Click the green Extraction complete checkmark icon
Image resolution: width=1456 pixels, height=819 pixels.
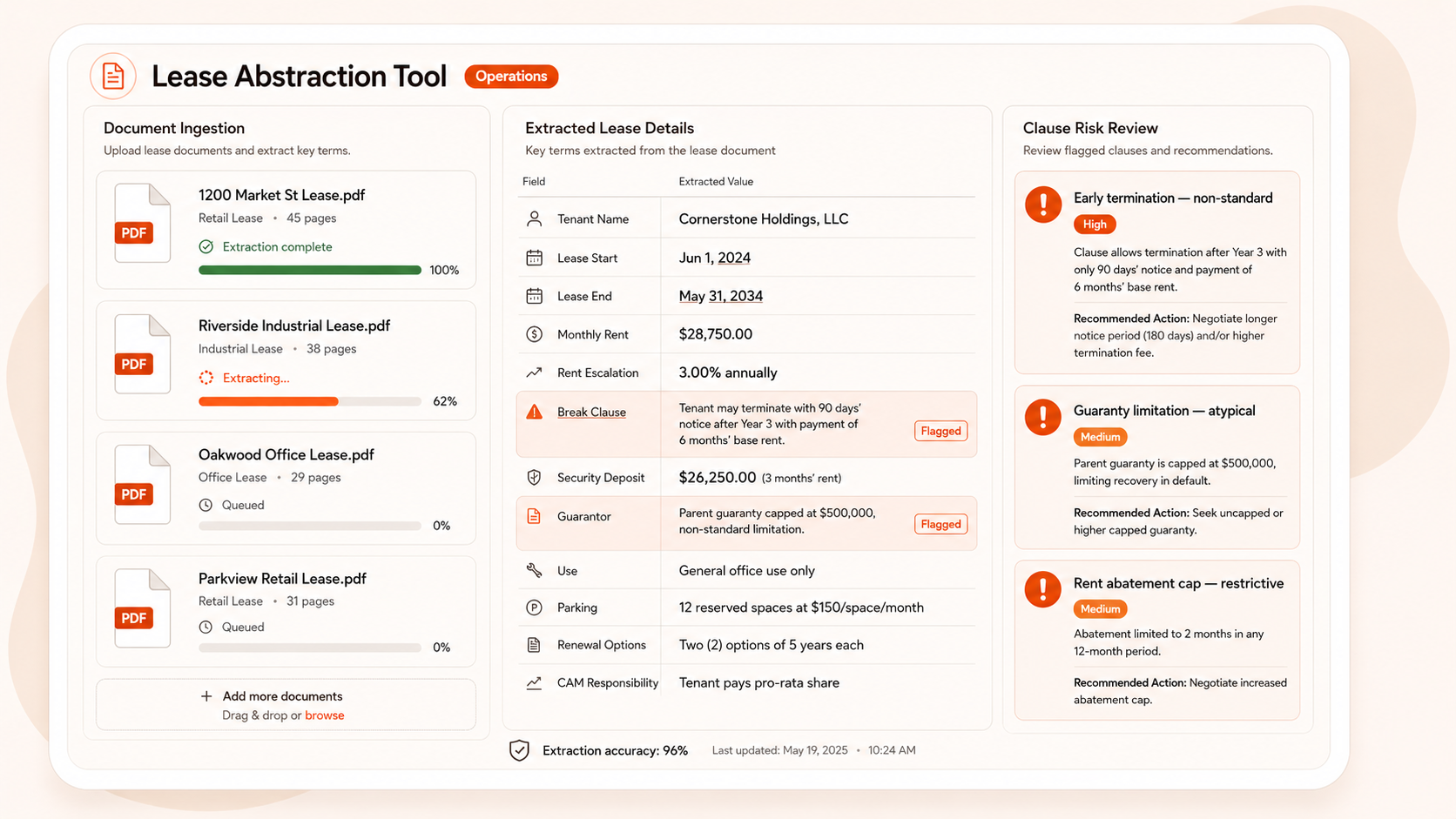point(206,247)
